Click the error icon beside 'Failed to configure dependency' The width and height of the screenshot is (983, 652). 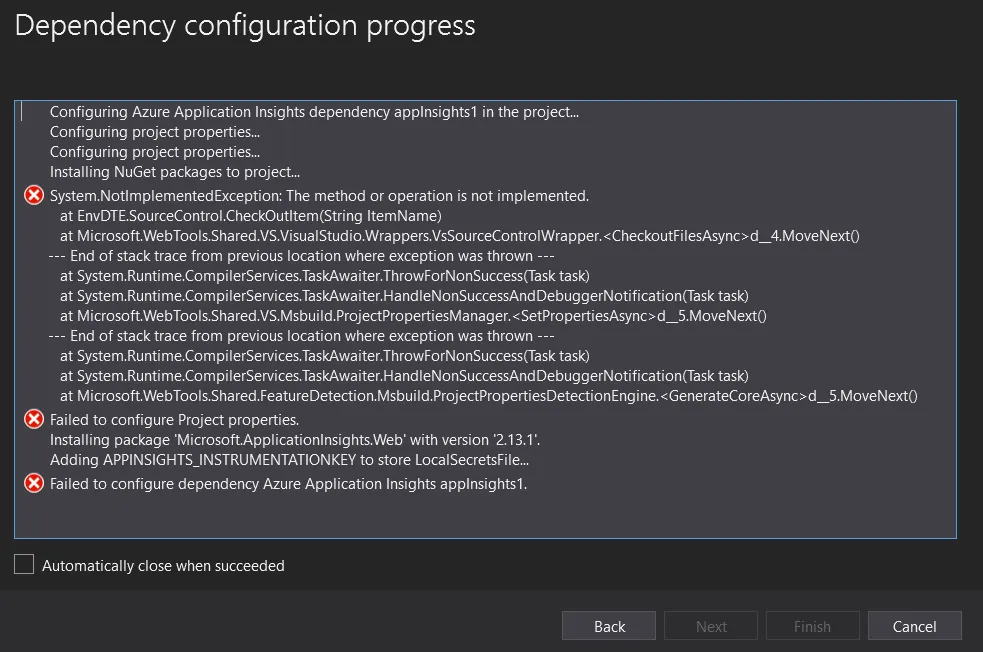(34, 484)
